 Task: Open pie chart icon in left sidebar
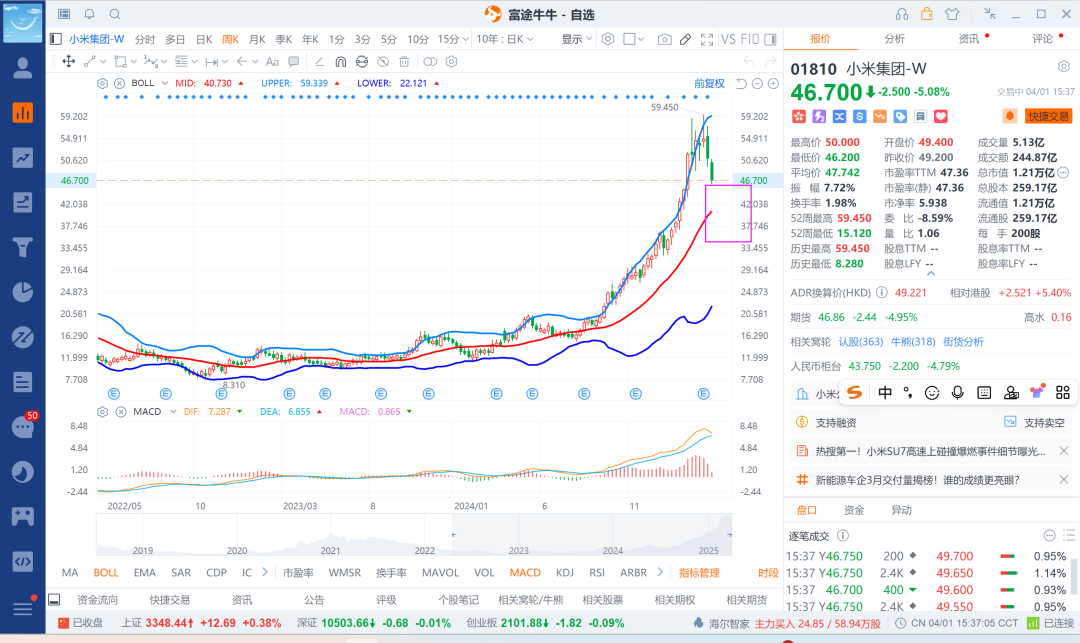coord(23,292)
